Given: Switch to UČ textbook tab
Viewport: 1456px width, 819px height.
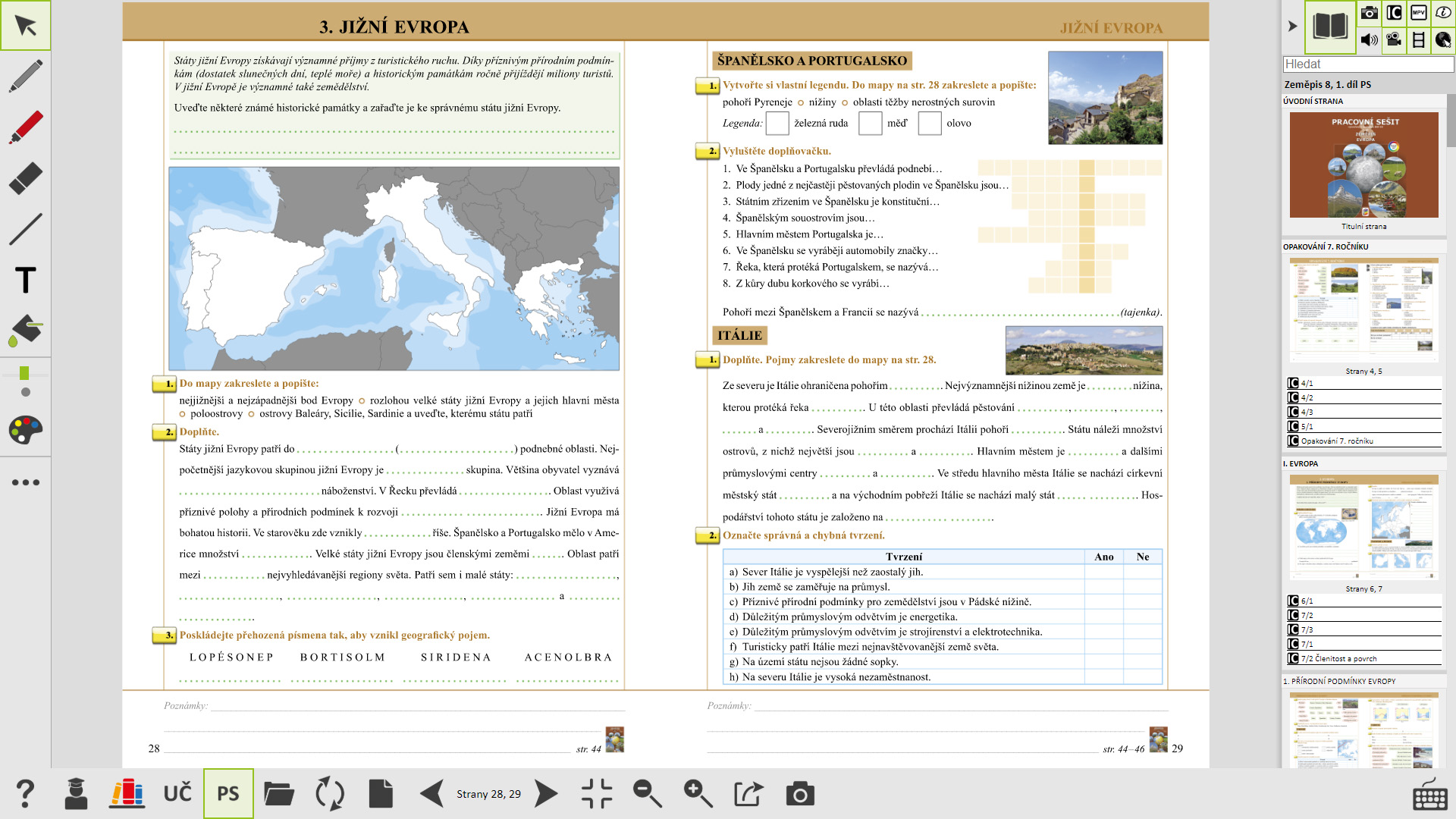Looking at the screenshot, I should coord(177,794).
